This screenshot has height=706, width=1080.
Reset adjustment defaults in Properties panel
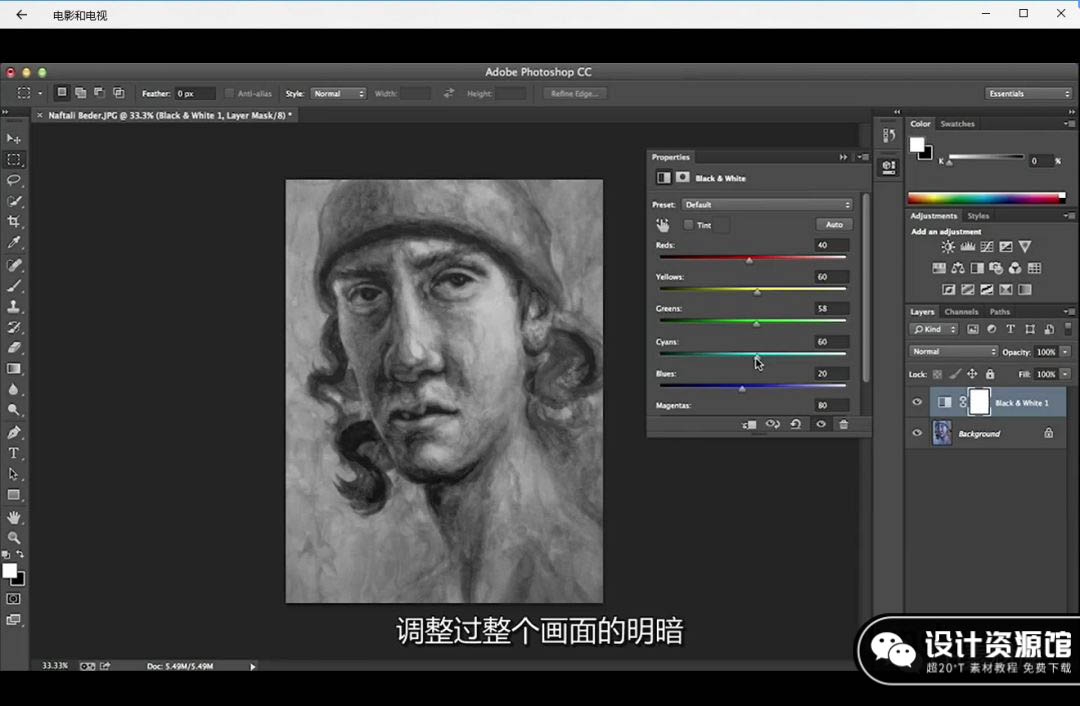click(796, 424)
